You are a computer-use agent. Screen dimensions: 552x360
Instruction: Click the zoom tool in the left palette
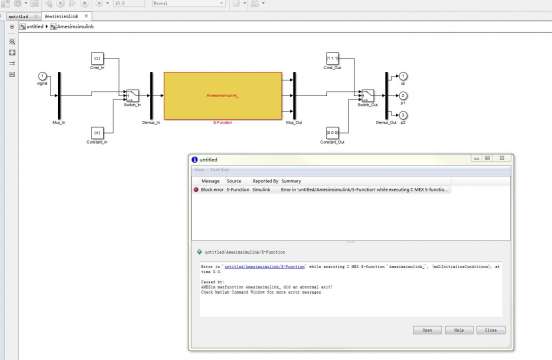tap(12, 42)
